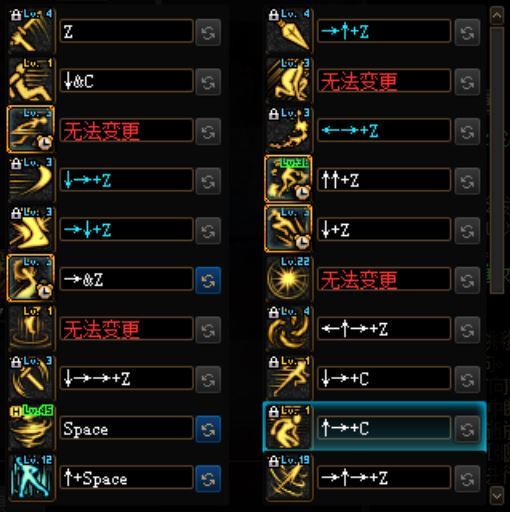Screen dimensions: 510x512
Task: Reset the ↑+Space command with blue refresh button
Action: [x=208, y=479]
